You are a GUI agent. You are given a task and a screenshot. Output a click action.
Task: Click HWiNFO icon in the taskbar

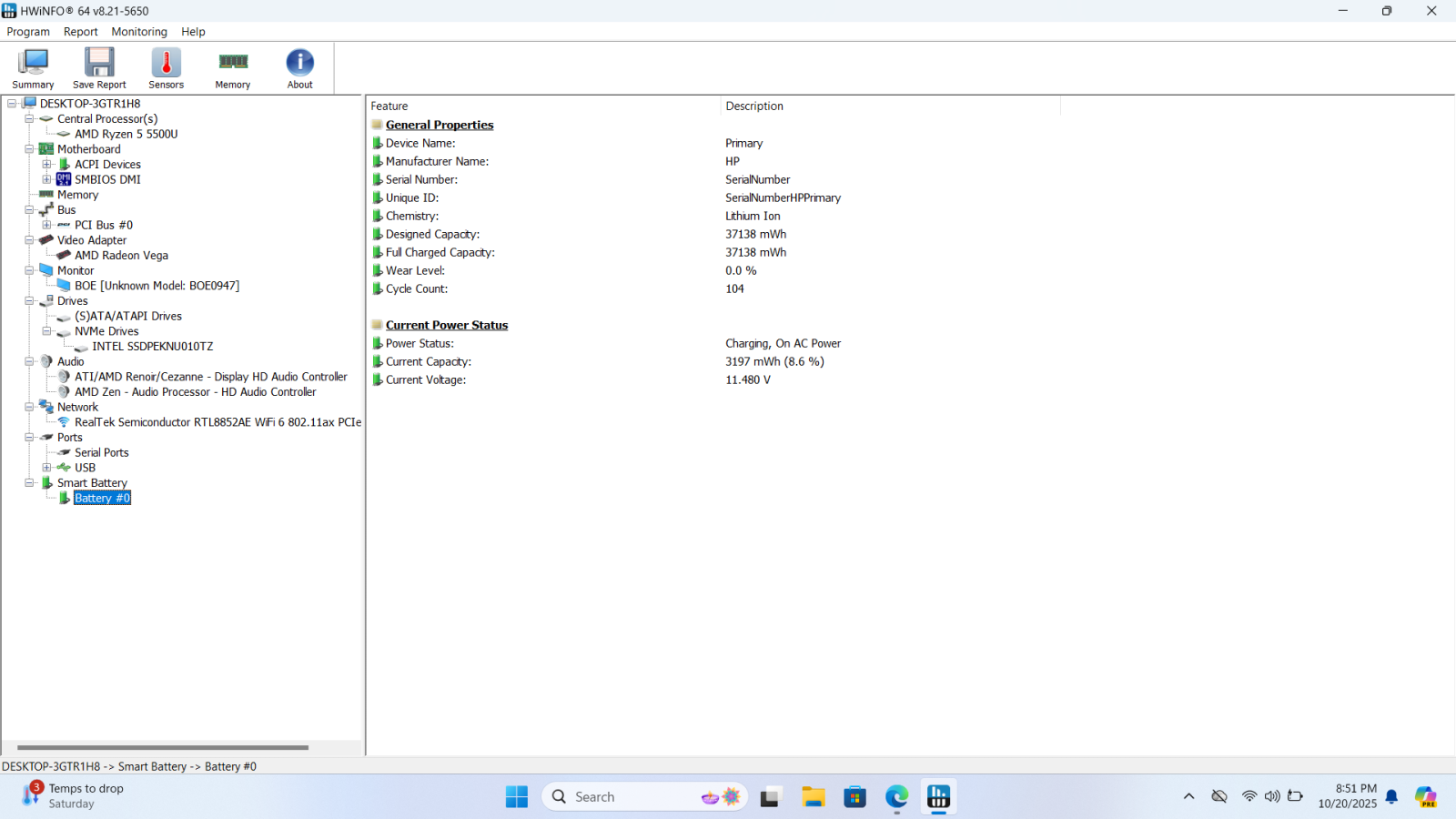(938, 797)
